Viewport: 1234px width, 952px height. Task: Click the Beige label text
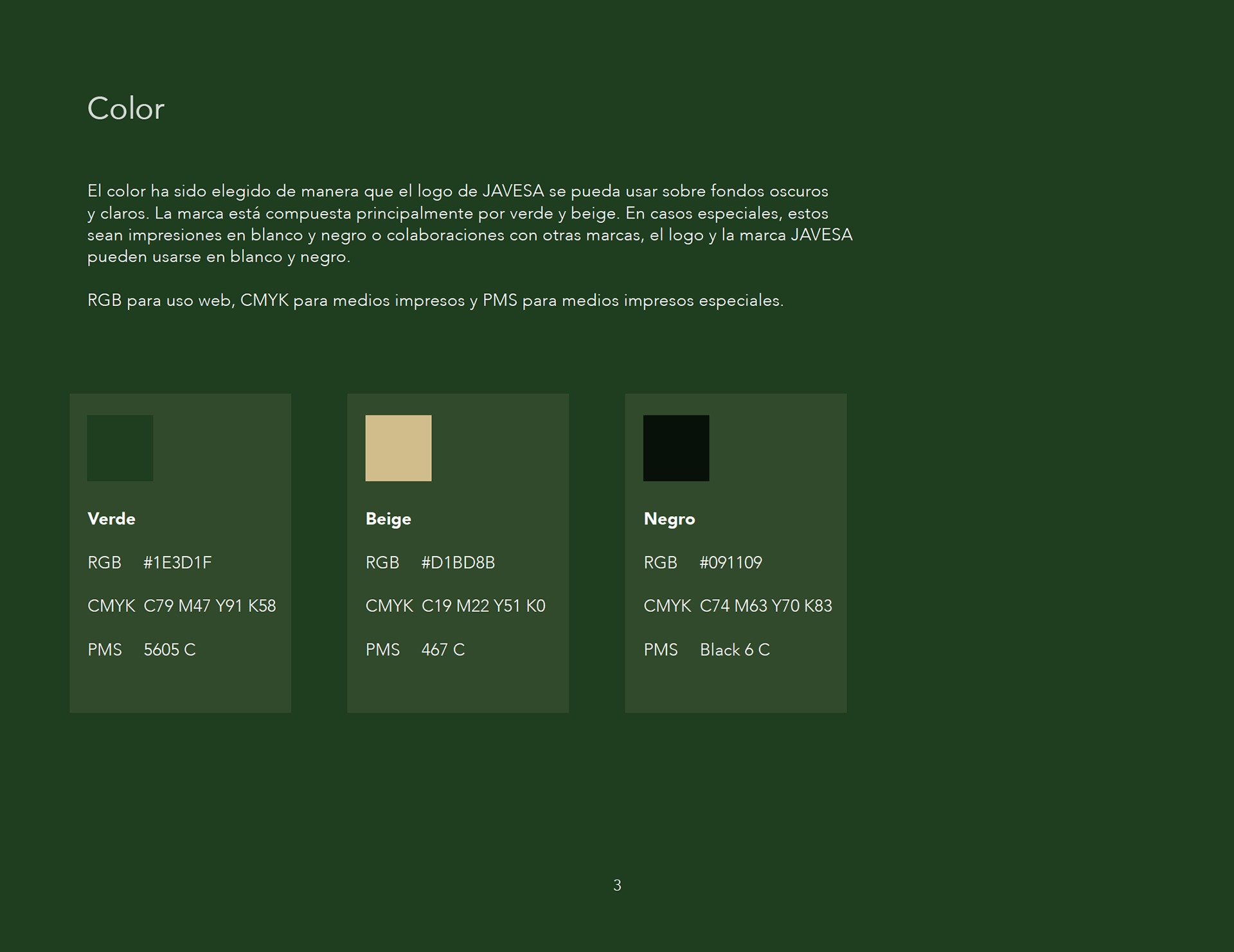click(x=388, y=519)
